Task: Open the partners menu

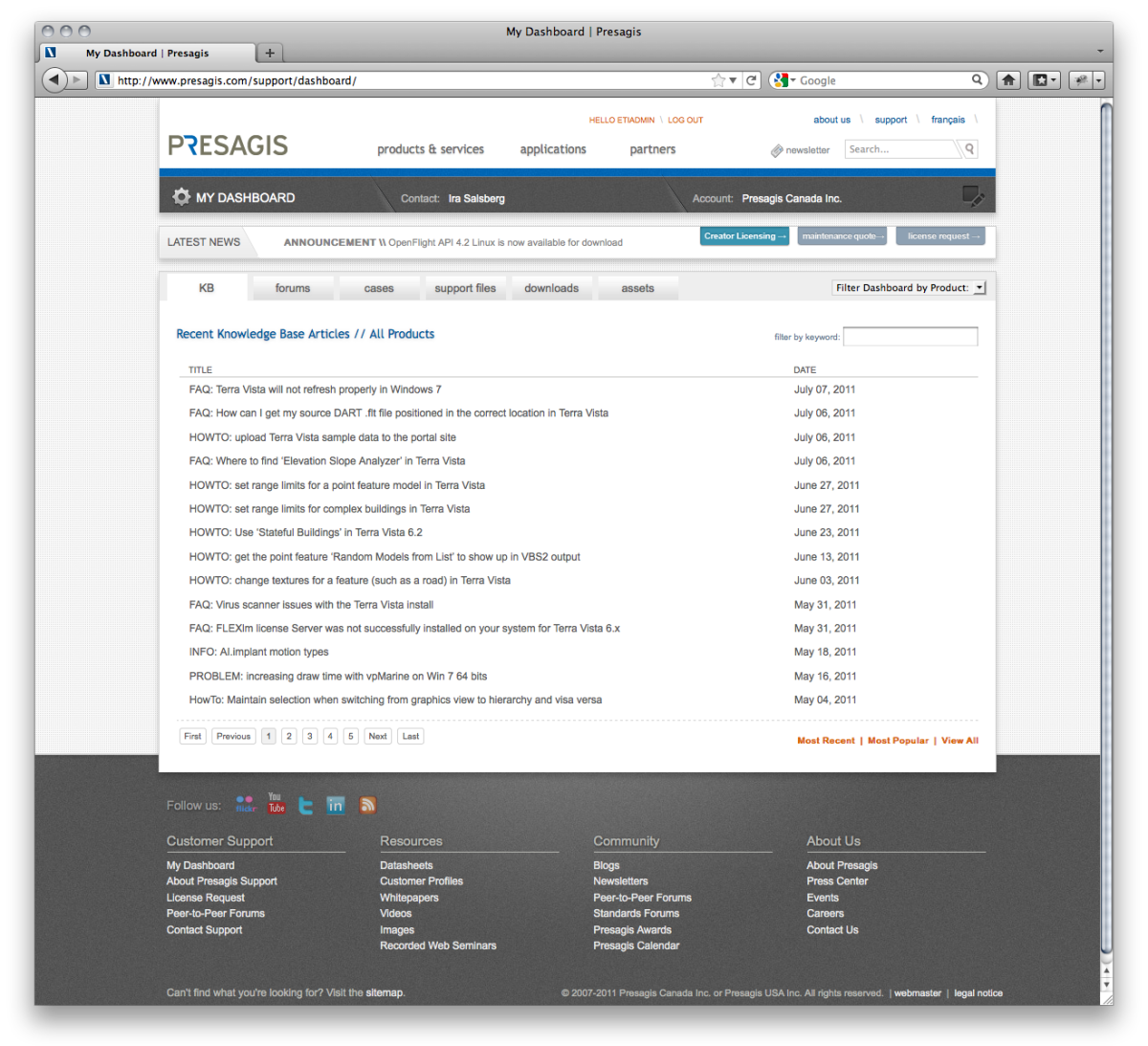Action: tap(652, 149)
